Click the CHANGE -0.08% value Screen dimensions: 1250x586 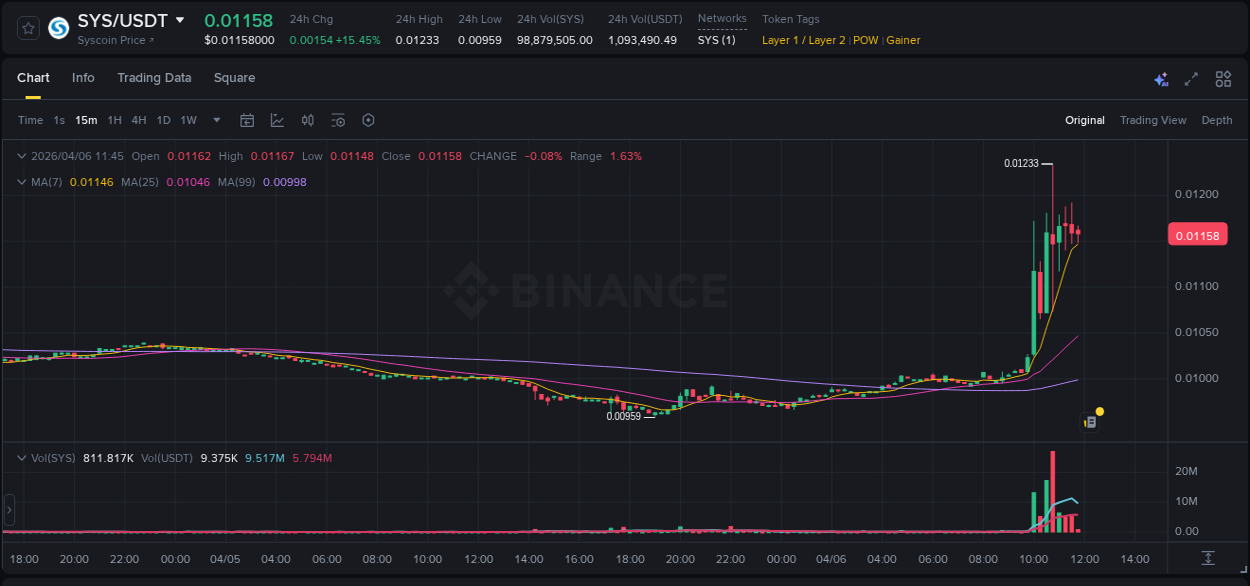(544, 156)
